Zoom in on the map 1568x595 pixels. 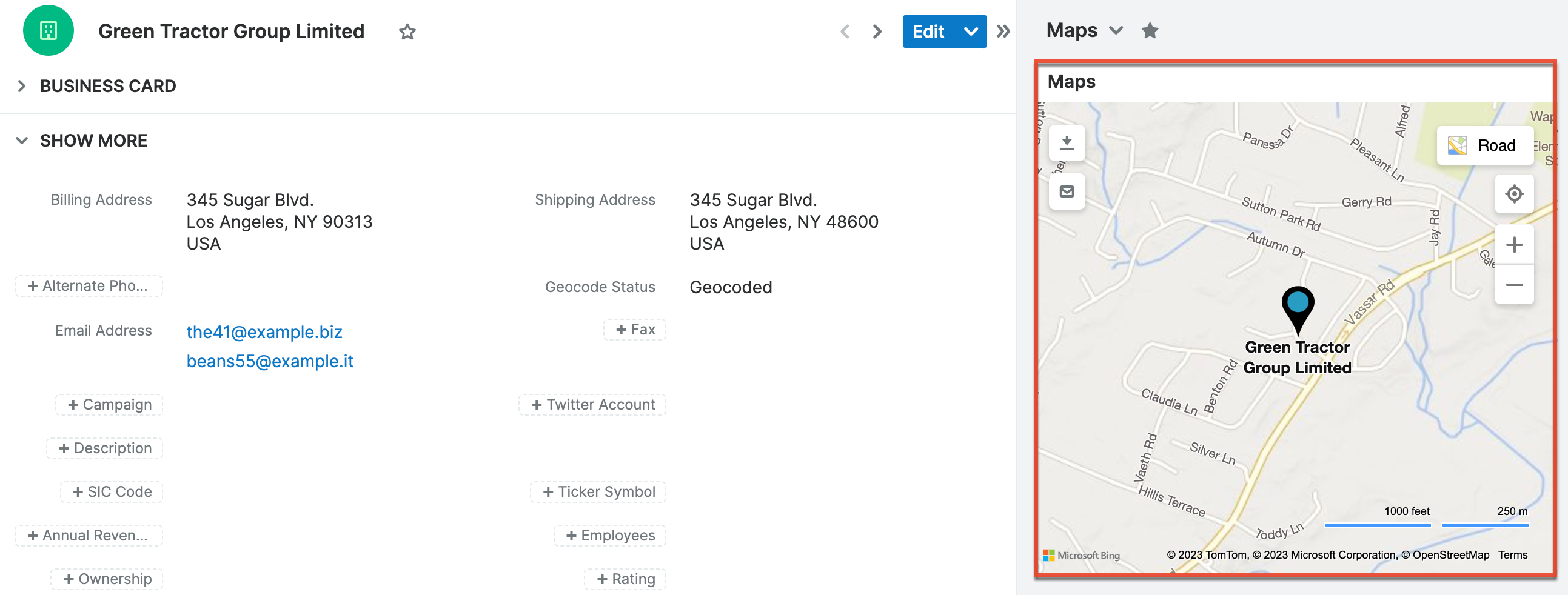(1515, 244)
